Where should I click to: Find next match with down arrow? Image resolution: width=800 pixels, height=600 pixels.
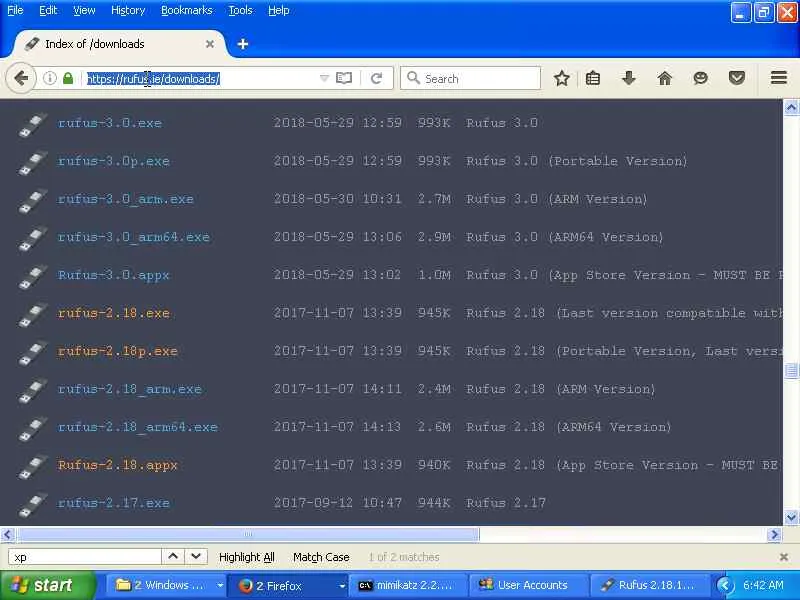(196, 556)
